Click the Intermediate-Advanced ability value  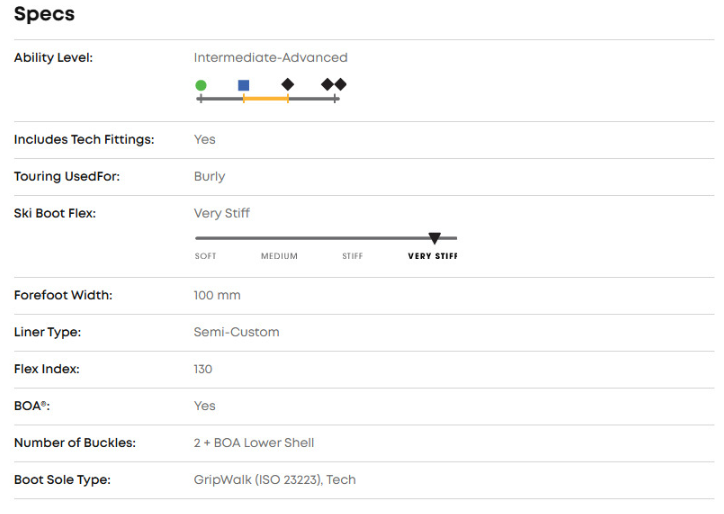point(270,58)
